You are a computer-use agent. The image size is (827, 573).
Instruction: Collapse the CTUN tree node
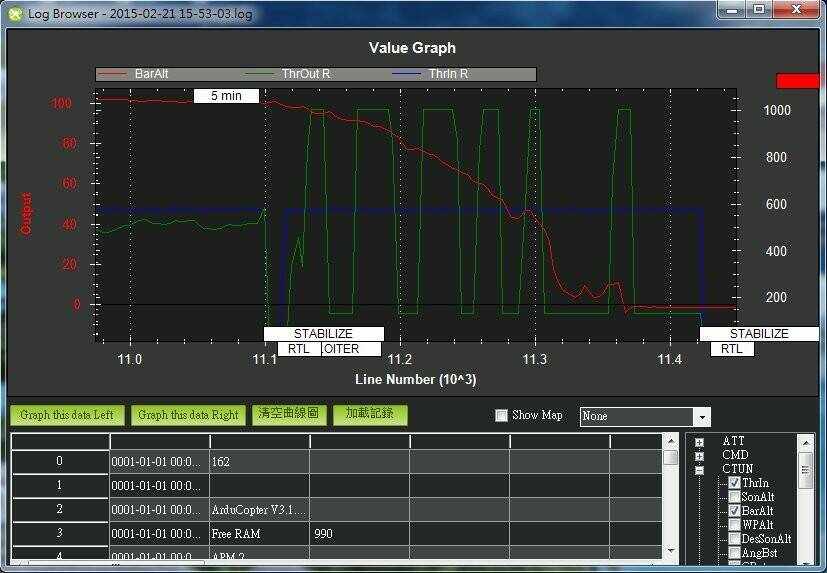(699, 469)
